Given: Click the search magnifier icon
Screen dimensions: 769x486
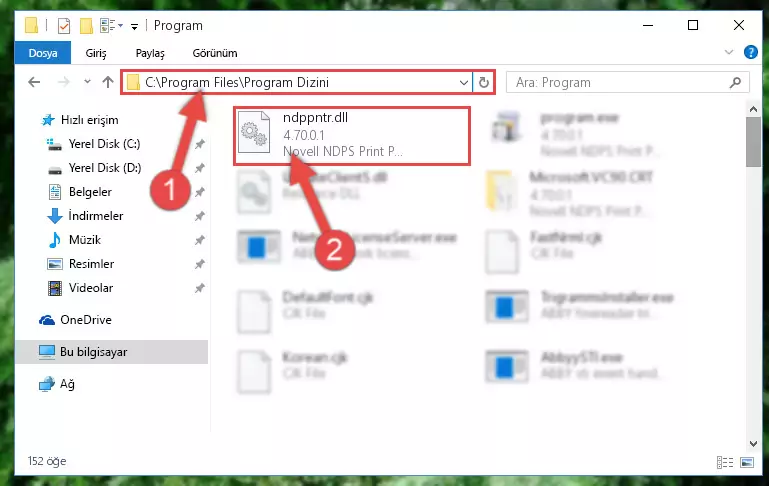Looking at the screenshot, I should tap(735, 82).
